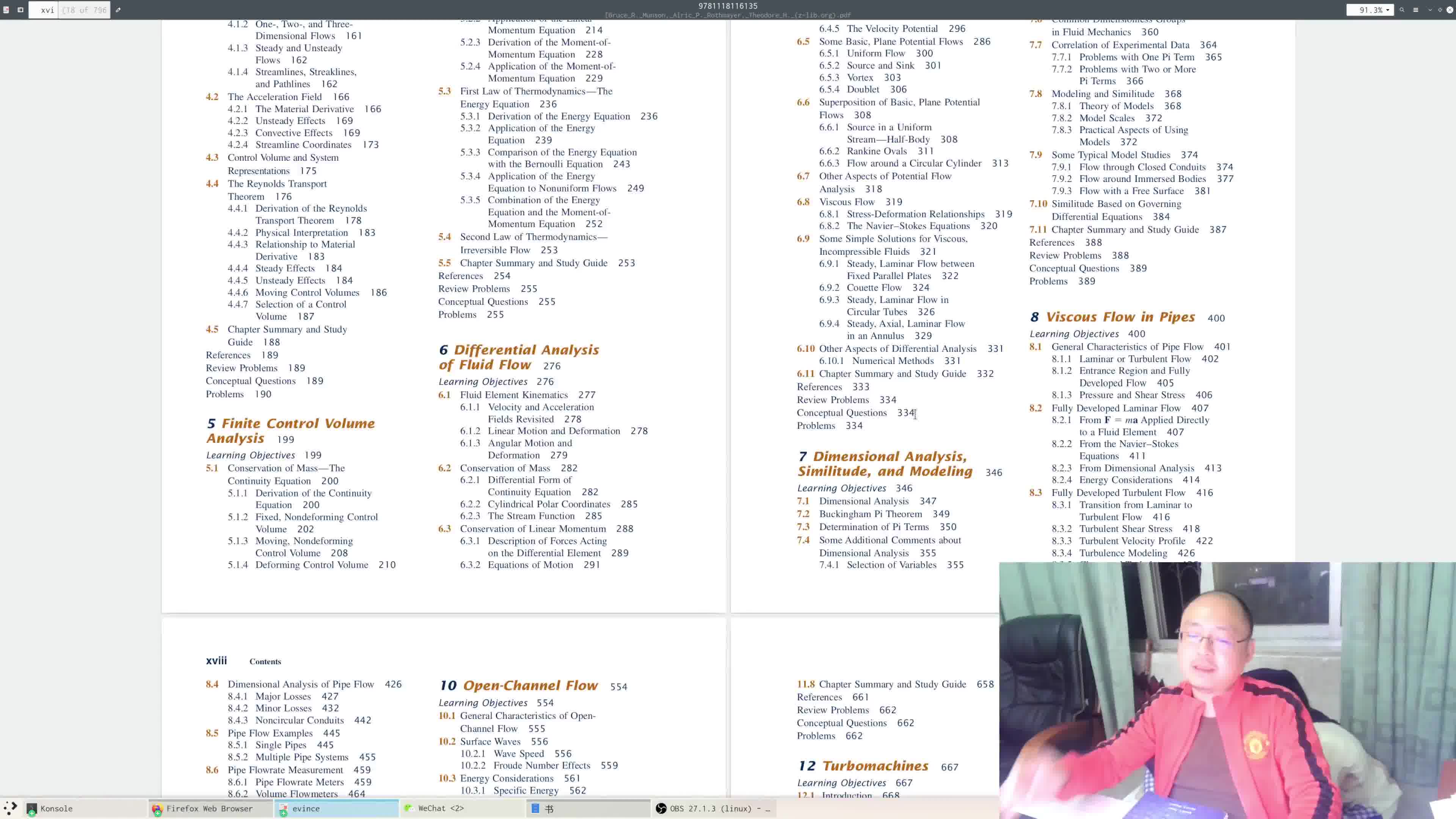Image resolution: width=1456 pixels, height=819 pixels.
Task: Open the 91.3% zoom level dropdown
Action: (x=1370, y=9)
